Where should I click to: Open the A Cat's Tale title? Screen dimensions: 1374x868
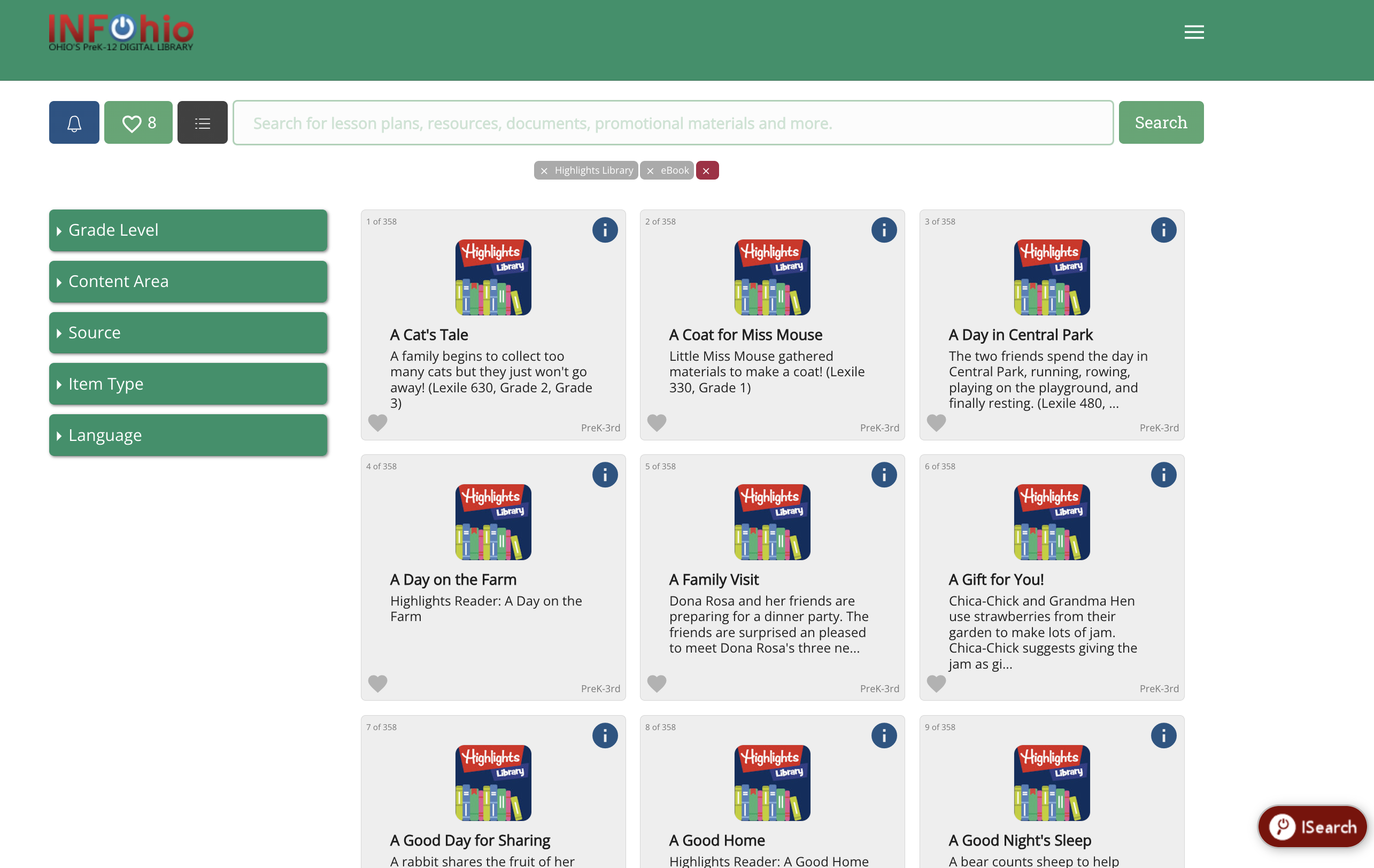429,335
